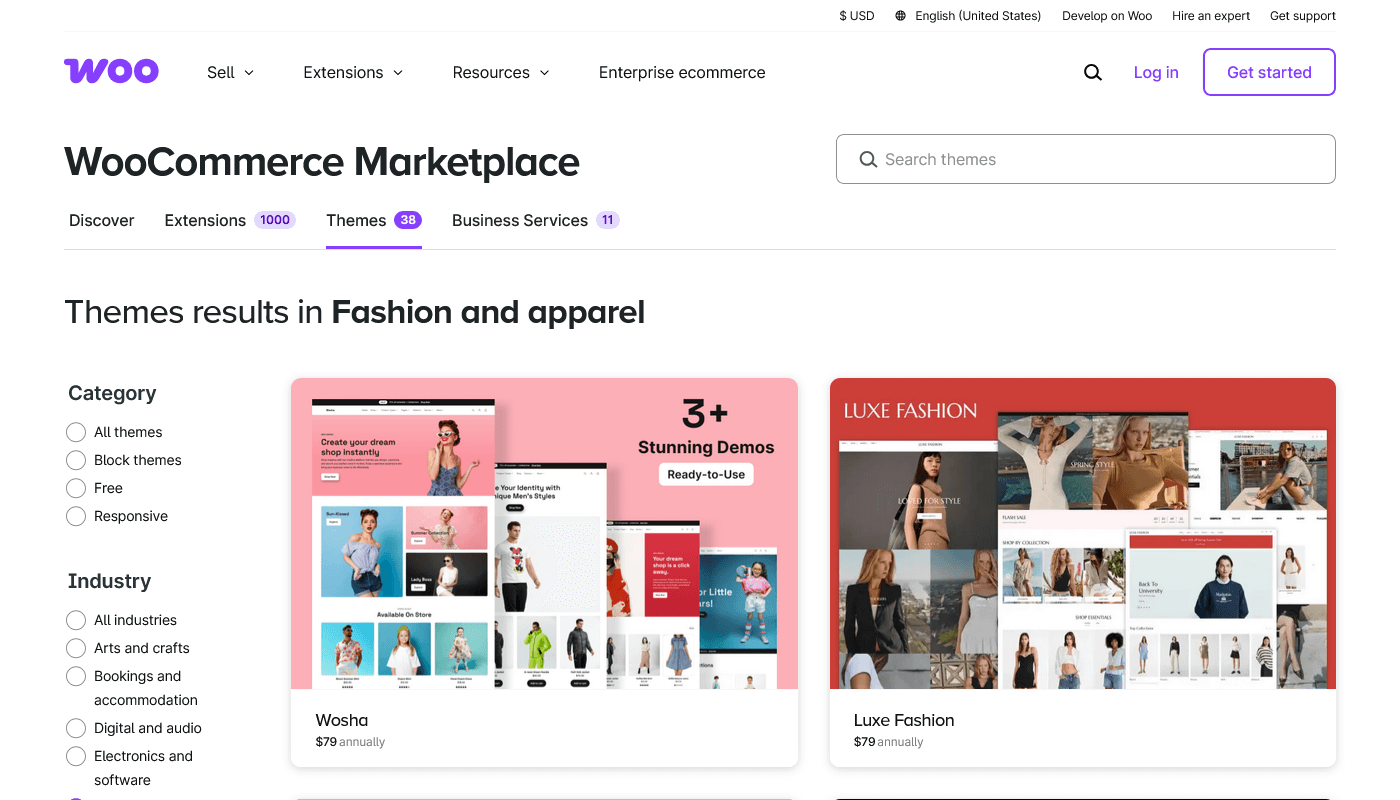Open the Luxe Fashion preview thumbnail
The width and height of the screenshot is (1400, 800).
1083,533
